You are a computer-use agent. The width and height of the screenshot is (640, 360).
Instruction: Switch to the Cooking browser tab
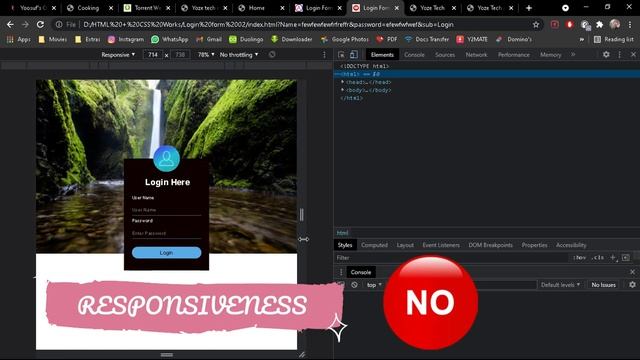click(88, 8)
